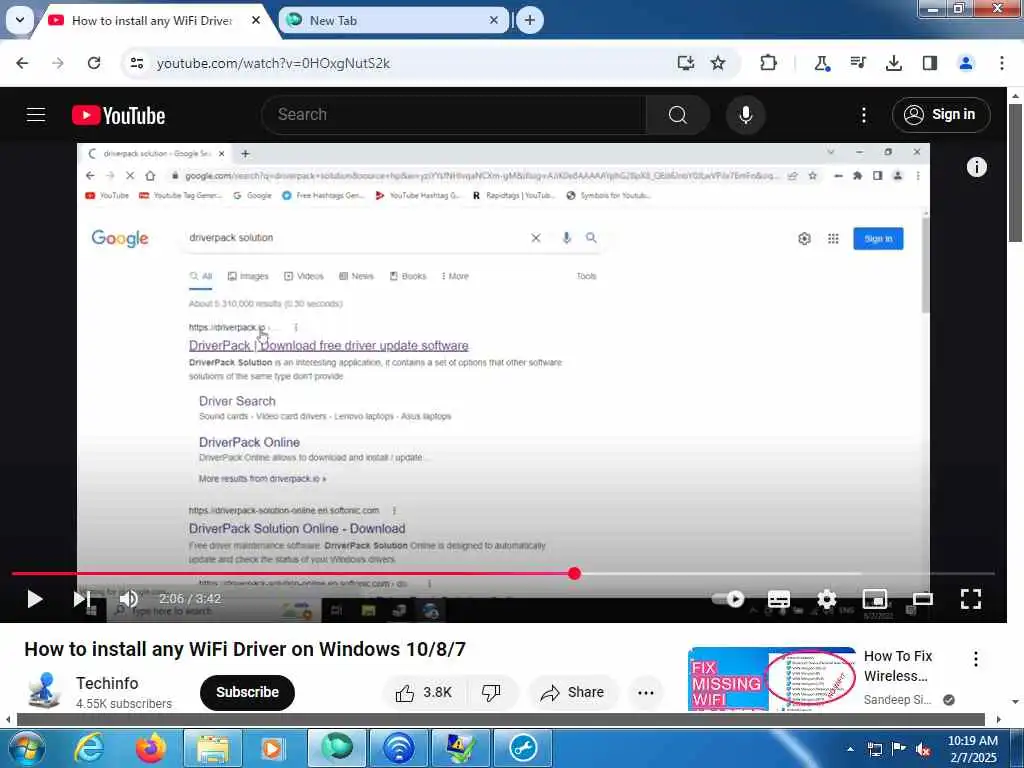
Task: Skip to the next video
Action: click(81, 599)
